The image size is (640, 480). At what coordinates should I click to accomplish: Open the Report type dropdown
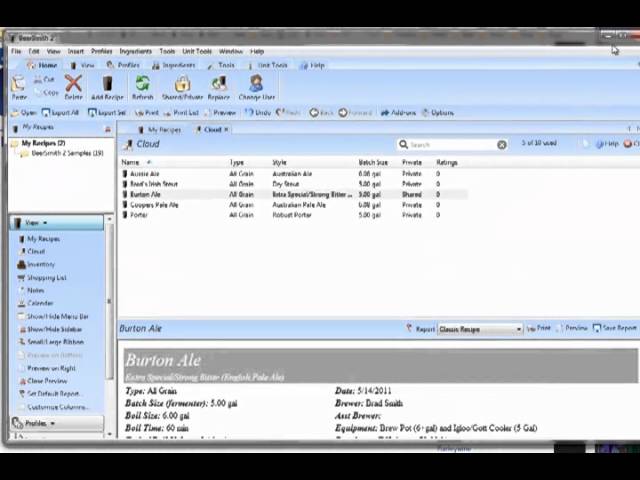[x=480, y=329]
